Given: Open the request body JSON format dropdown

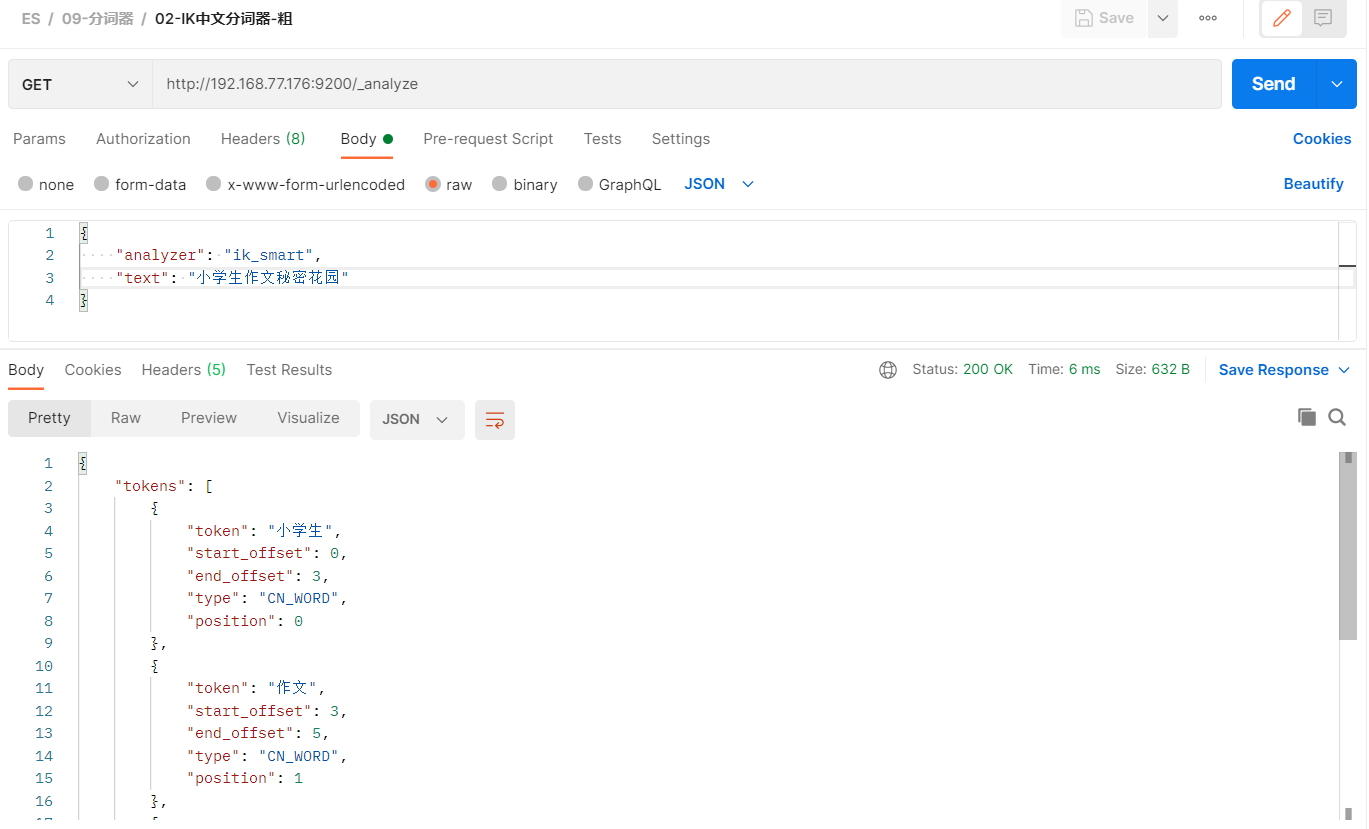Looking at the screenshot, I should (x=719, y=184).
